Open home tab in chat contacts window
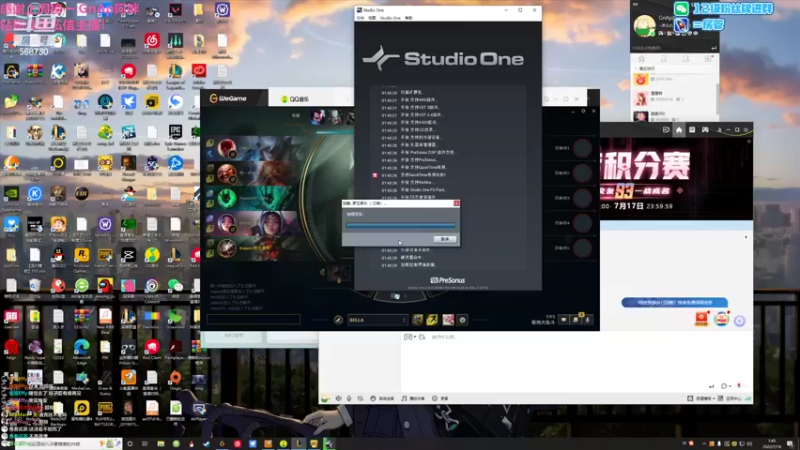 coord(641,59)
